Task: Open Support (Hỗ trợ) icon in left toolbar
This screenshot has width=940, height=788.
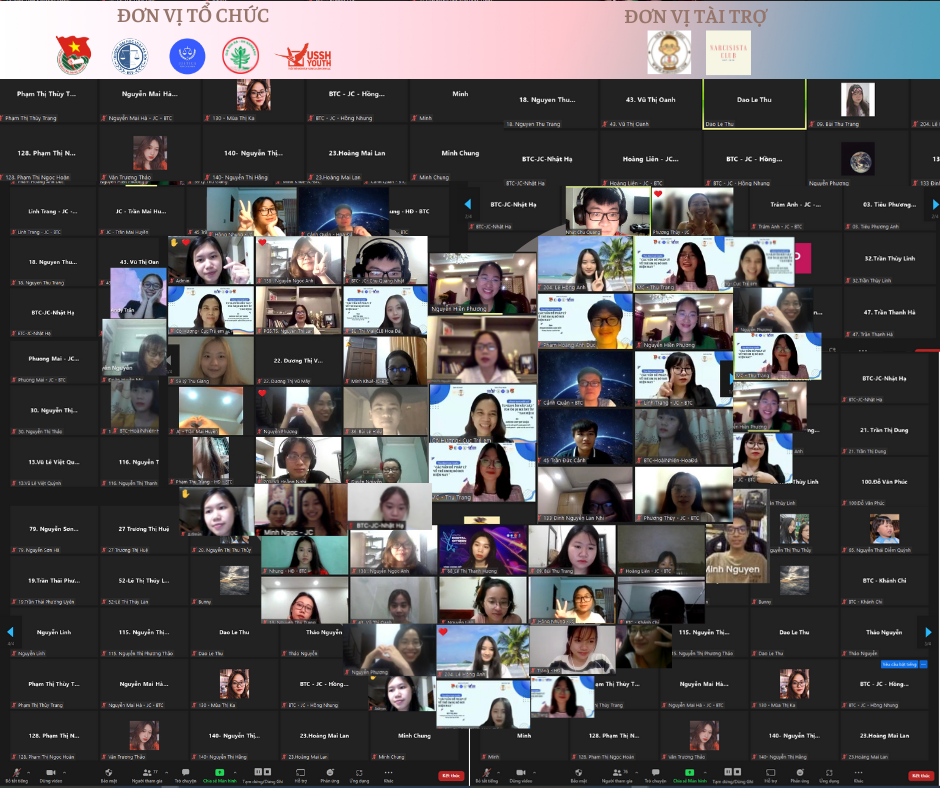Action: tap(301, 771)
